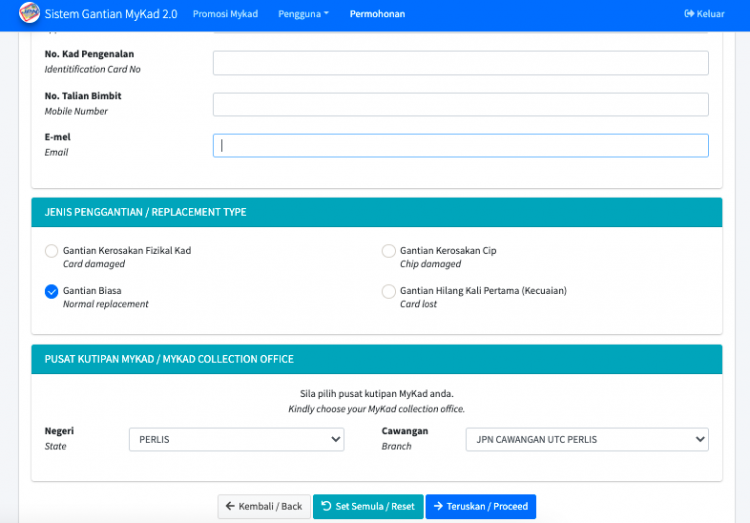Select Gantian Kerosakan Cip radio button
This screenshot has height=523, width=750.
pos(388,251)
